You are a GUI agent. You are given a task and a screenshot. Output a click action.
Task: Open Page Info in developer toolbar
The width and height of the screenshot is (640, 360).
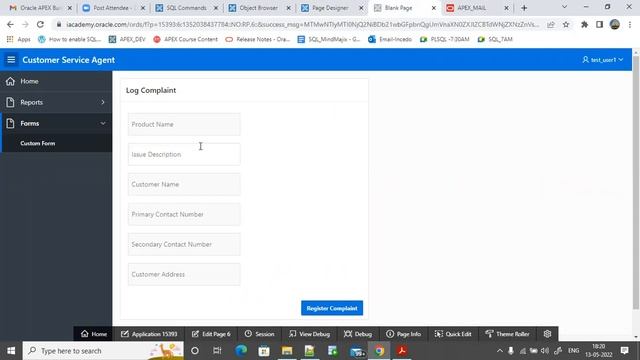coord(403,334)
